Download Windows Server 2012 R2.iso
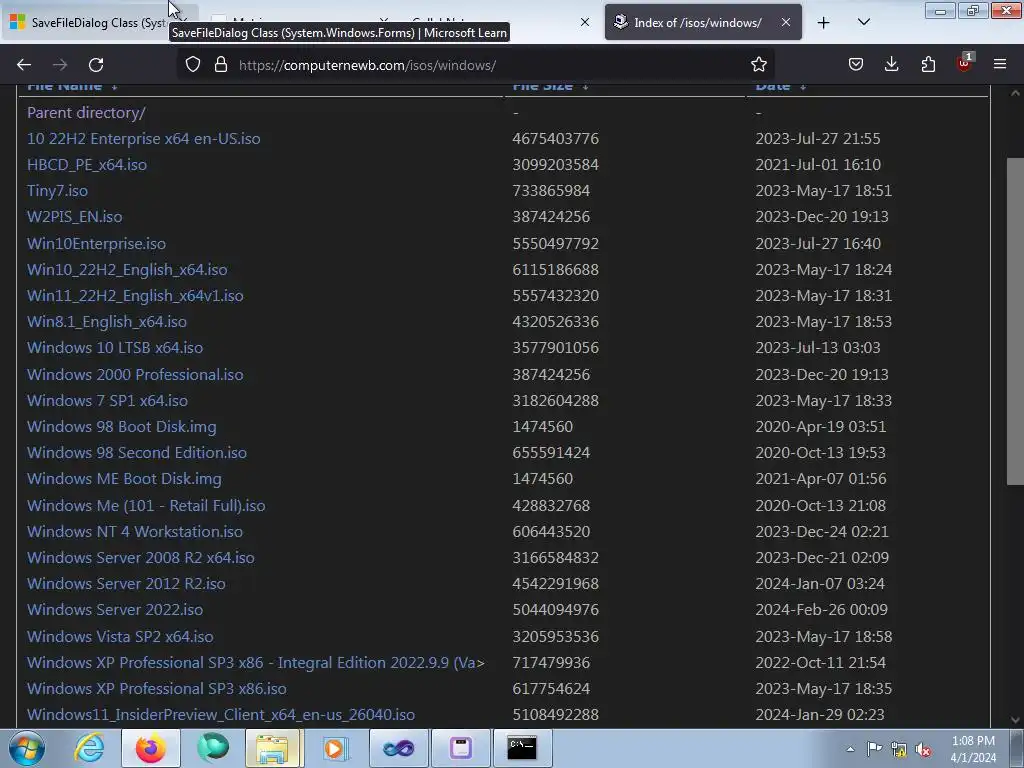1024x768 pixels. click(126, 583)
